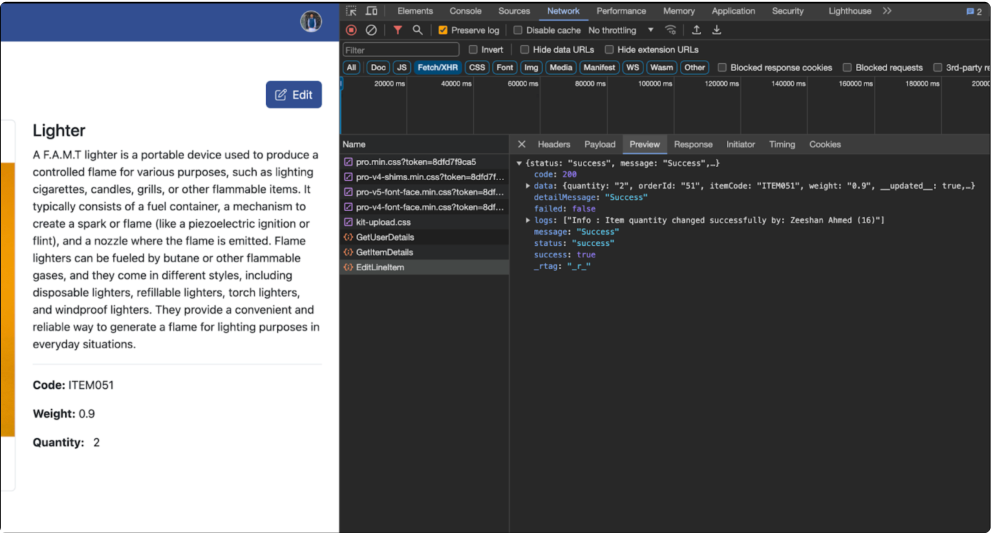
Task: Toggle the red filter funnel icon
Action: tap(397, 30)
